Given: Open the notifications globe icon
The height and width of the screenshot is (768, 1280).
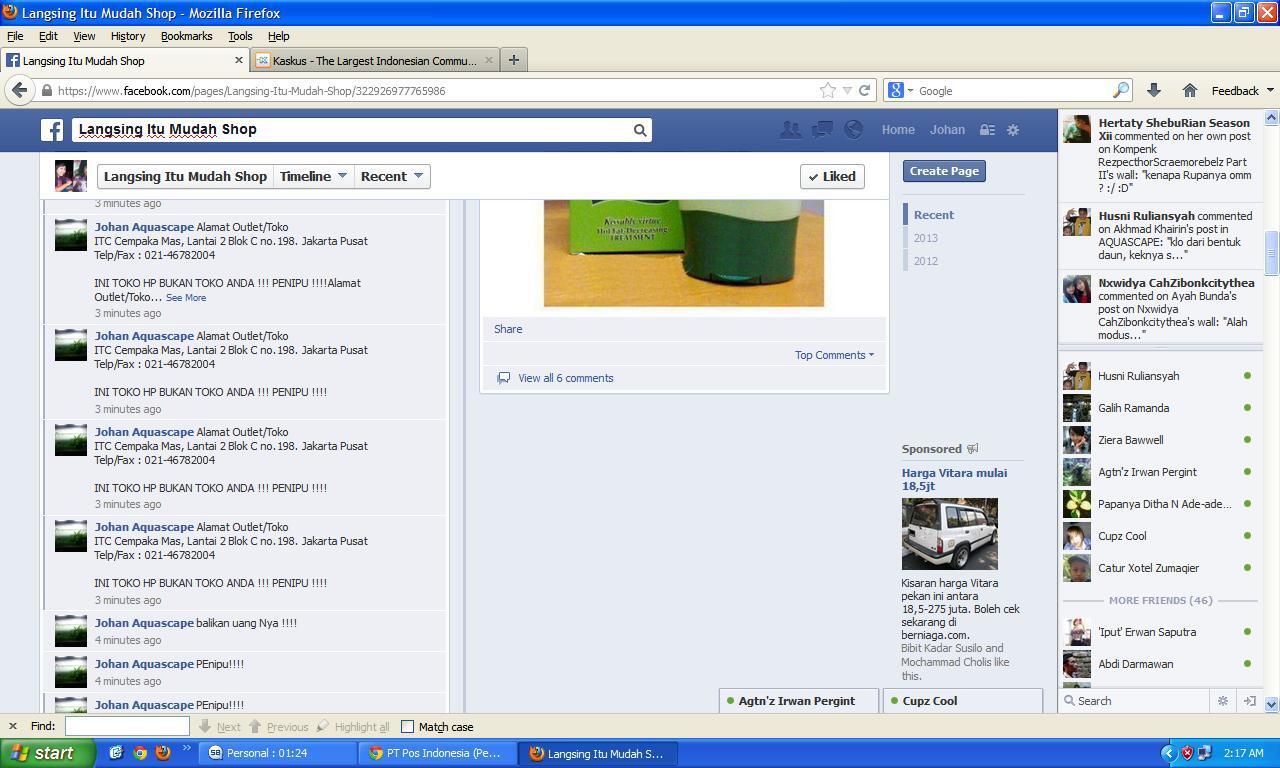Looking at the screenshot, I should (853, 129).
